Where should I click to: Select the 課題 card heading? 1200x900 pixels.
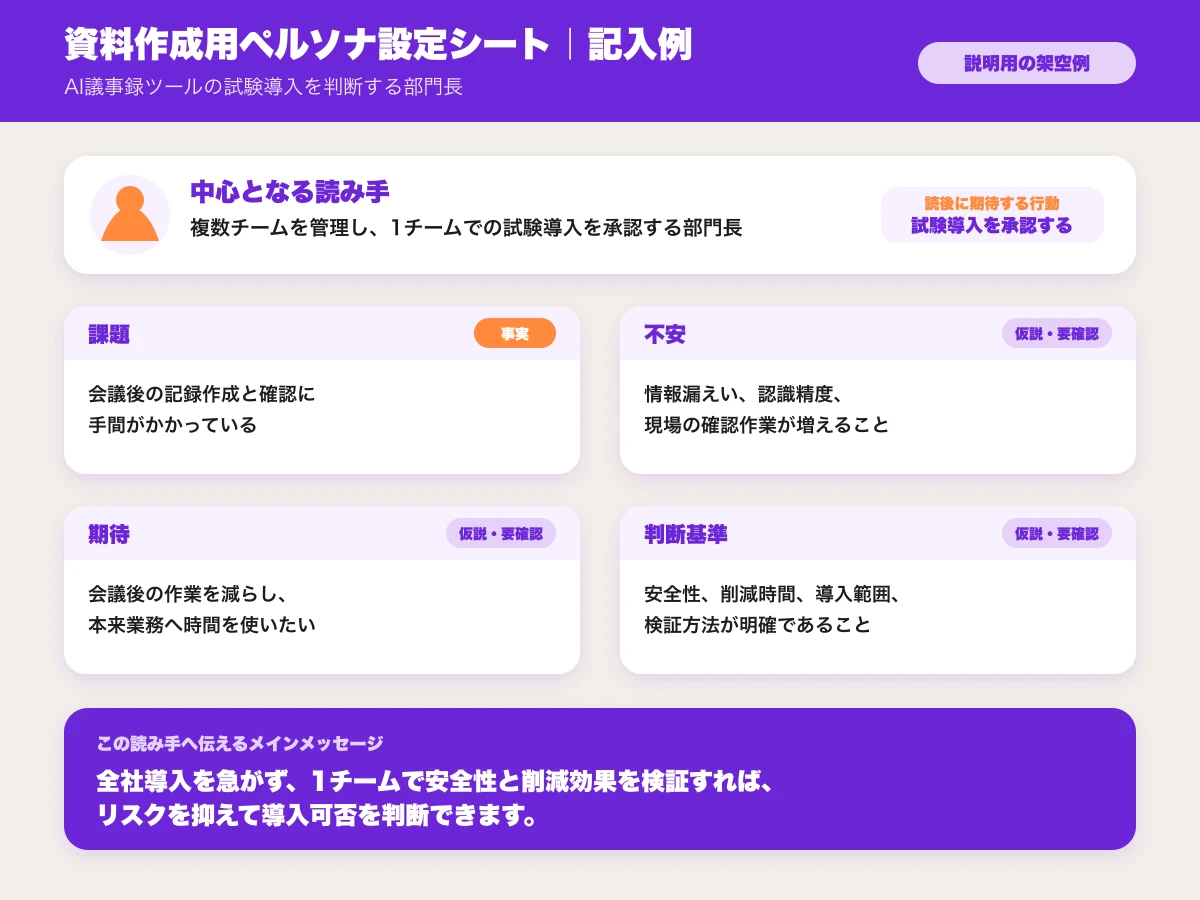pyautogui.click(x=109, y=335)
